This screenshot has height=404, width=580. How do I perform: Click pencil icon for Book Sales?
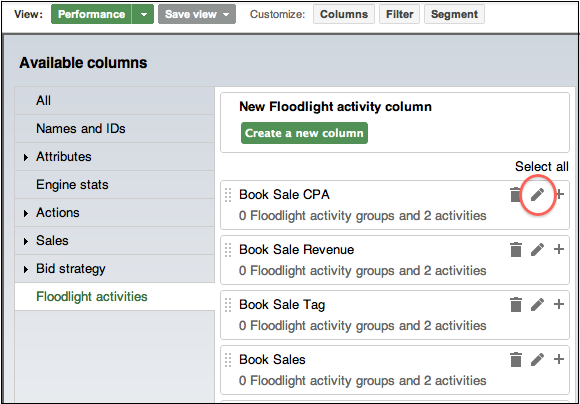537,359
